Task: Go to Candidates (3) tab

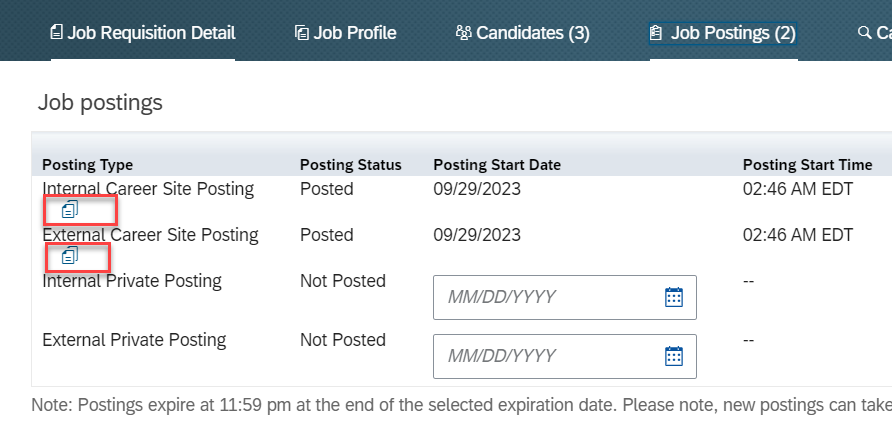Action: [523, 33]
